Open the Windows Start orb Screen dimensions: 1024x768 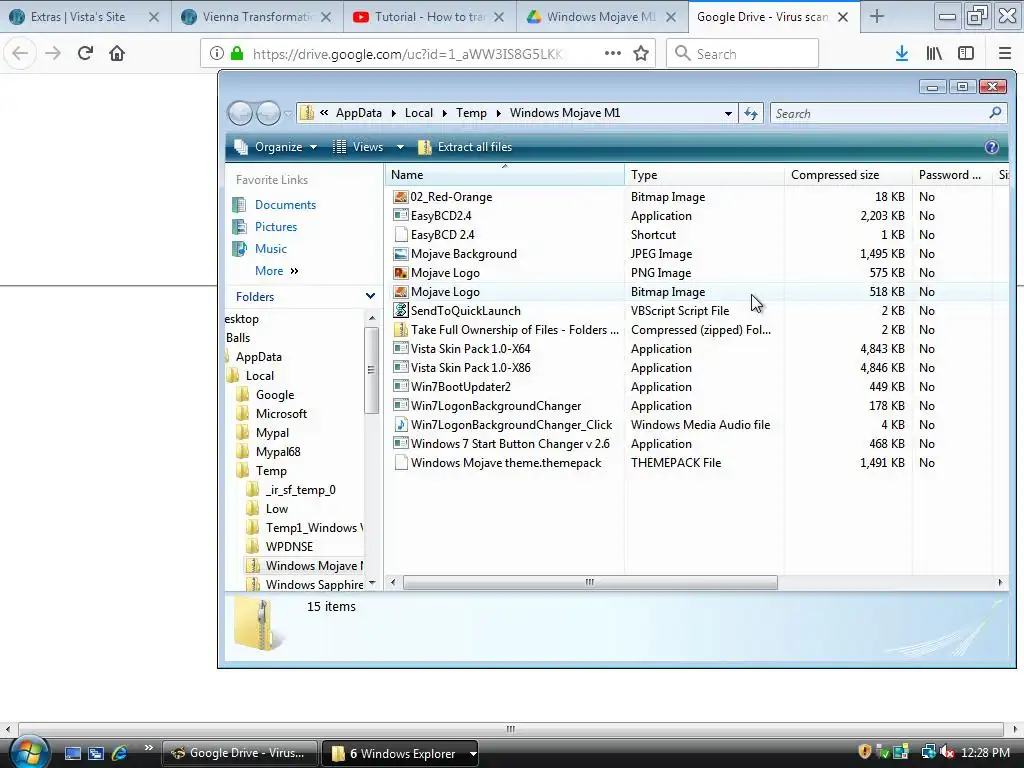point(29,751)
